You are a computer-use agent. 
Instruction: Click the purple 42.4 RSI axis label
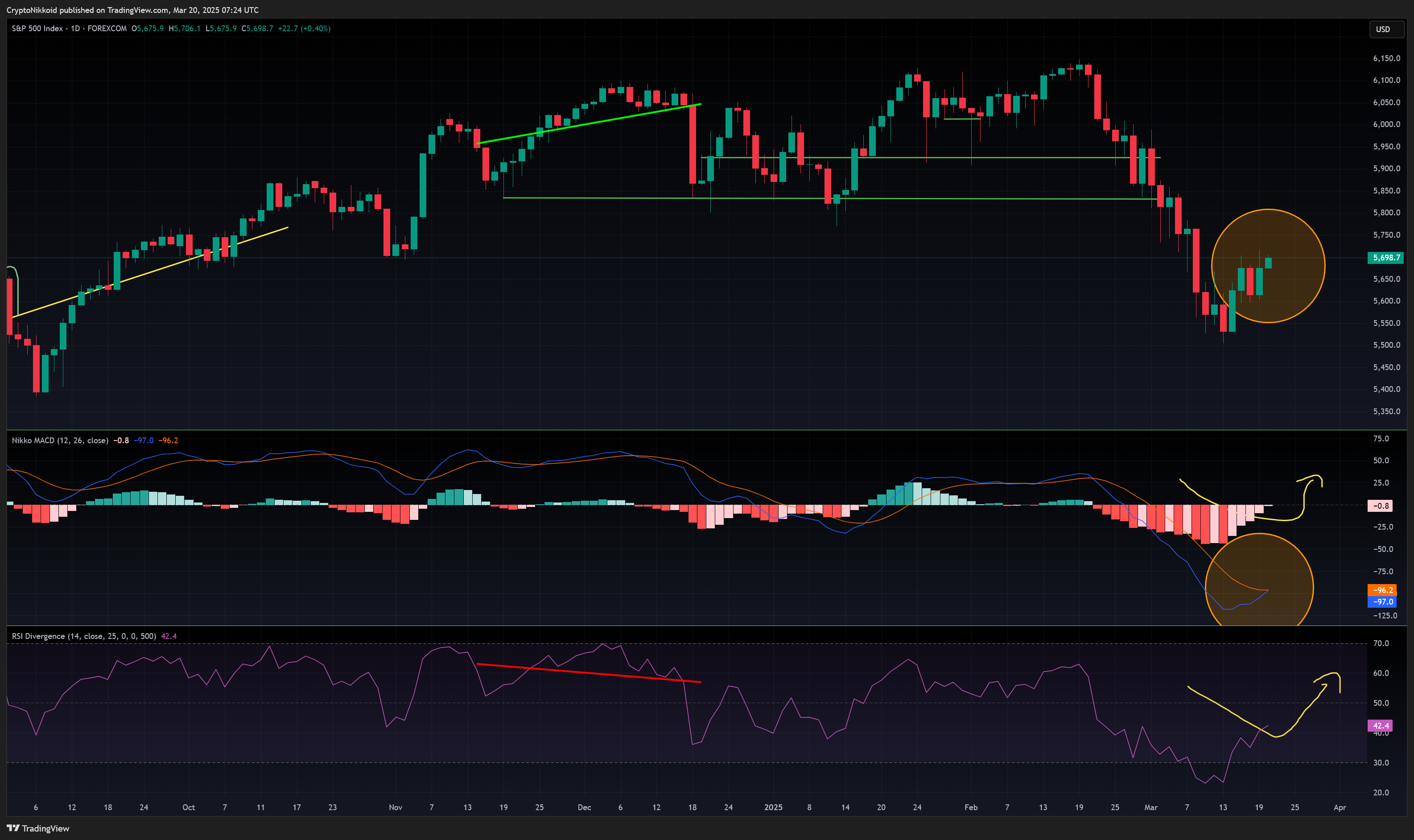point(1380,726)
